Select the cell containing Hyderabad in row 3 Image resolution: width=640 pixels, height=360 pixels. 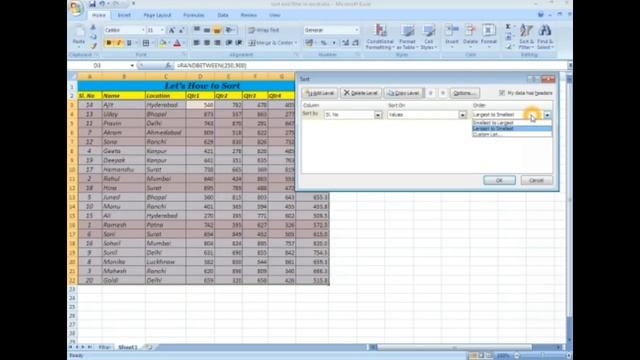coord(165,105)
